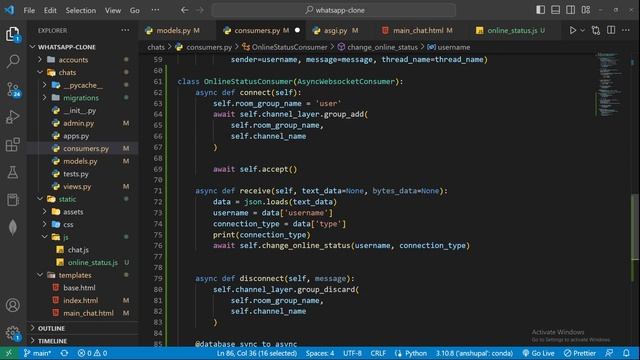Click the Prettier status bar item
640x360 pixels.
point(580,353)
